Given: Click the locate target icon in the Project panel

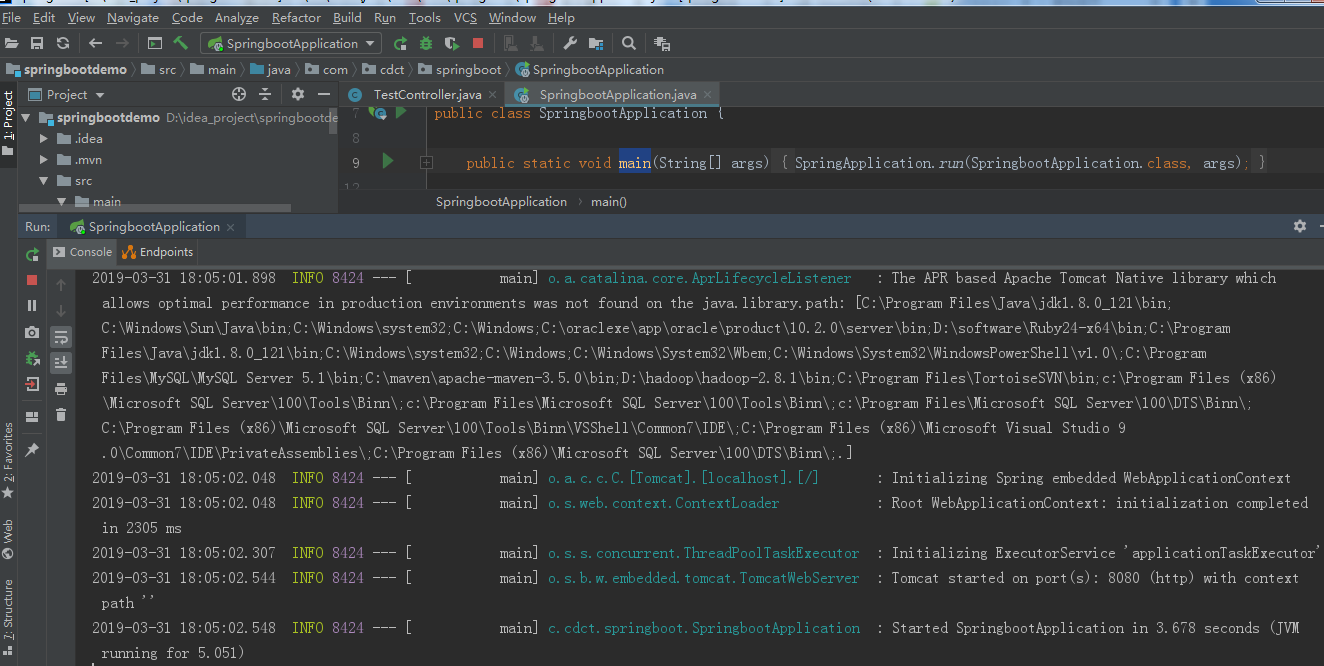Looking at the screenshot, I should [239, 94].
